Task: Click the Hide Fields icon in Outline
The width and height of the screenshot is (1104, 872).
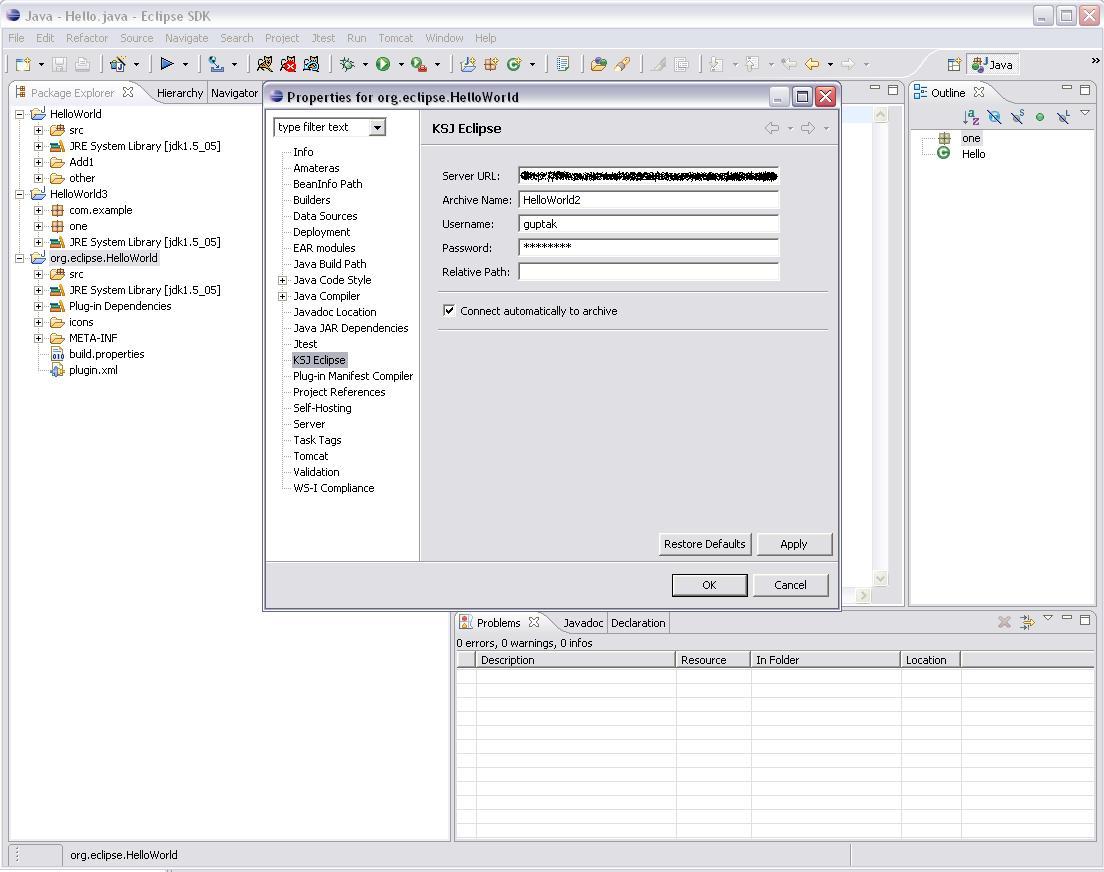Action: click(994, 117)
